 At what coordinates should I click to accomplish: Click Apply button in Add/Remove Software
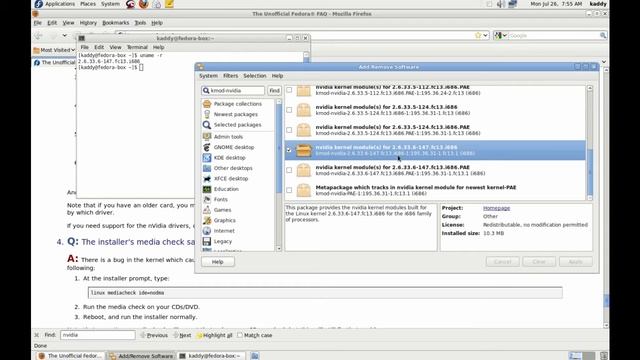coord(576,262)
